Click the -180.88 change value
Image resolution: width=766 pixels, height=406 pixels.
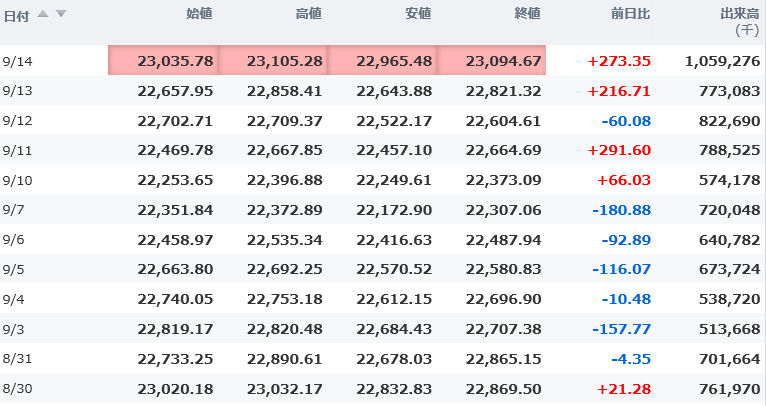pyautogui.click(x=622, y=210)
